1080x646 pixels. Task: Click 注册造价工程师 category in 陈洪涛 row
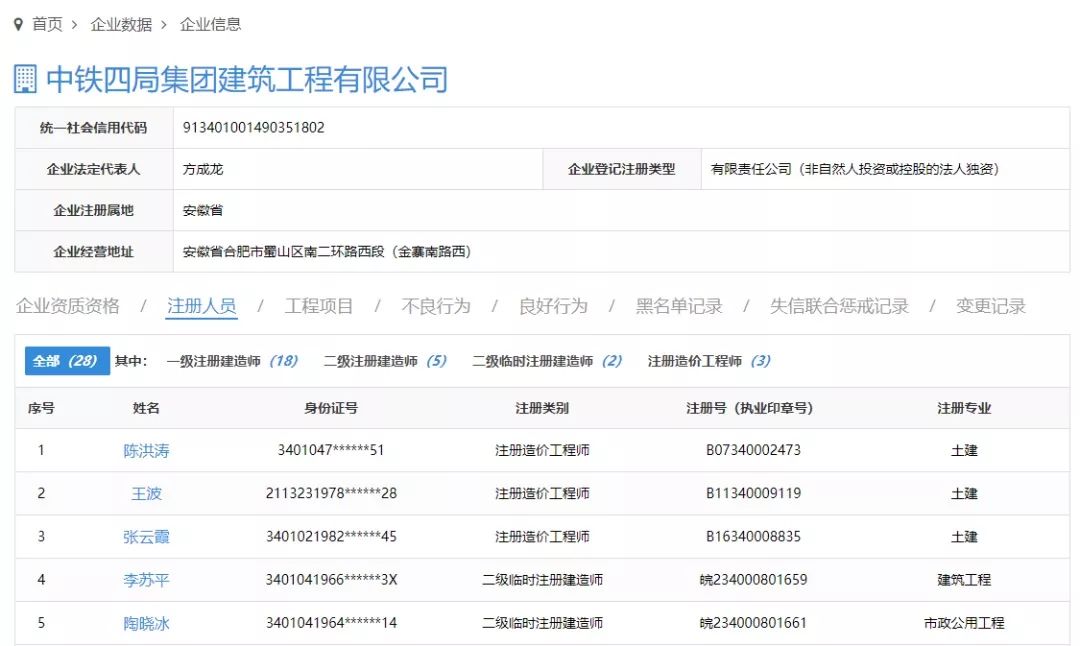click(542, 450)
